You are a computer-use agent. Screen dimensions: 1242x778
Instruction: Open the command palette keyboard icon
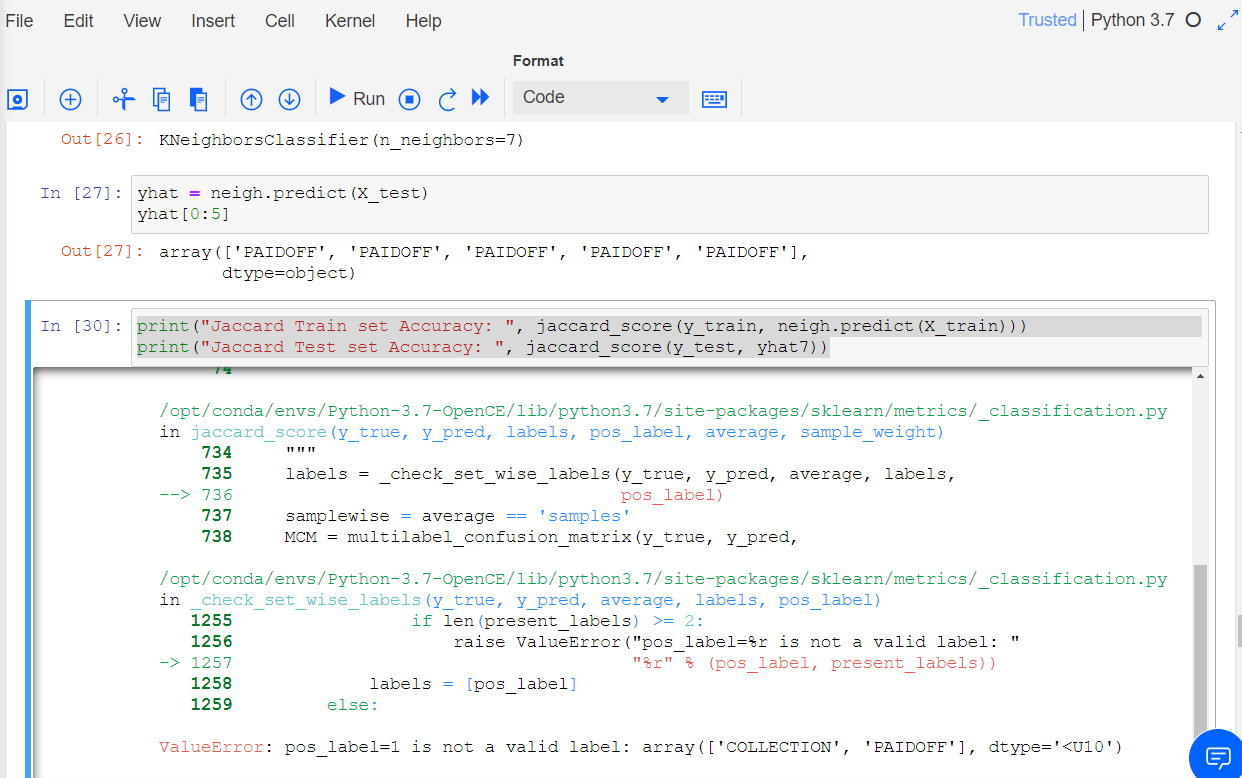pos(714,99)
